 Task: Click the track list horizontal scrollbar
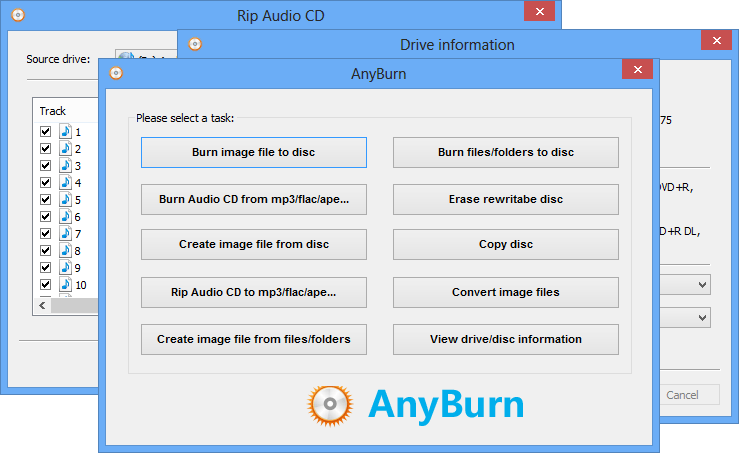click(x=74, y=305)
